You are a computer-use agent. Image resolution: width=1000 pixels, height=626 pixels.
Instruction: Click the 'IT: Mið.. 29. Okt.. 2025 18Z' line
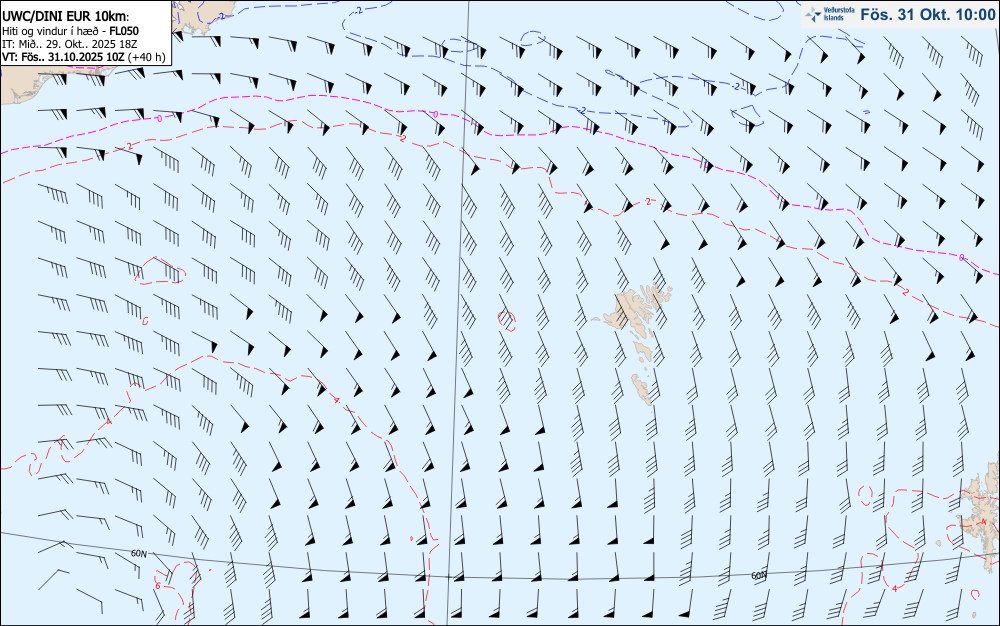(69, 43)
